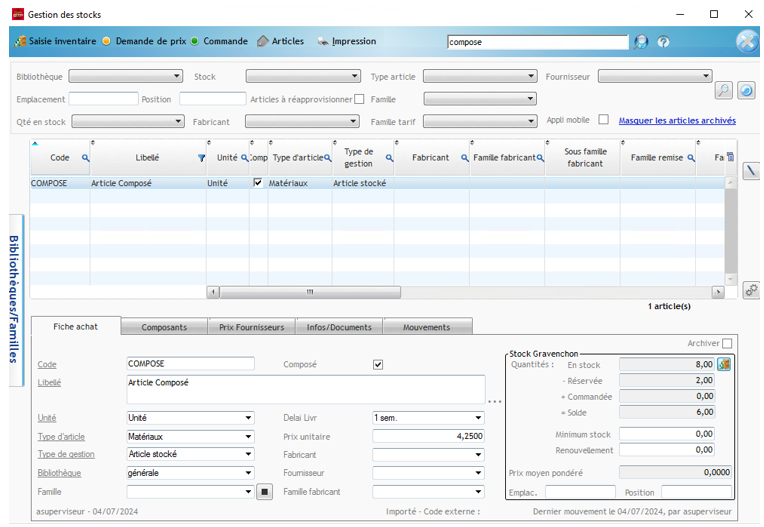Open Demande de prix from the toolbar

[145, 41]
